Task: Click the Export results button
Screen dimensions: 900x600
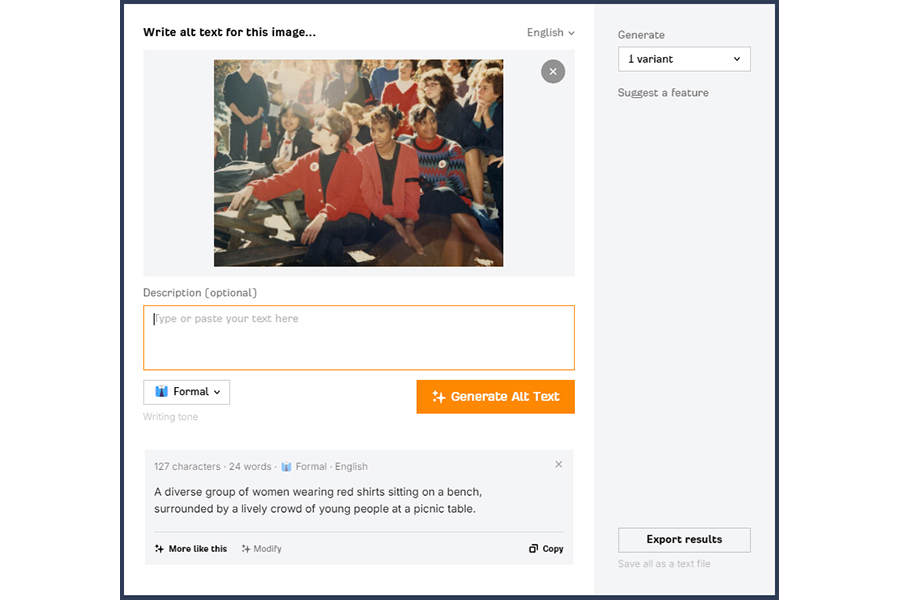Action: click(x=684, y=539)
